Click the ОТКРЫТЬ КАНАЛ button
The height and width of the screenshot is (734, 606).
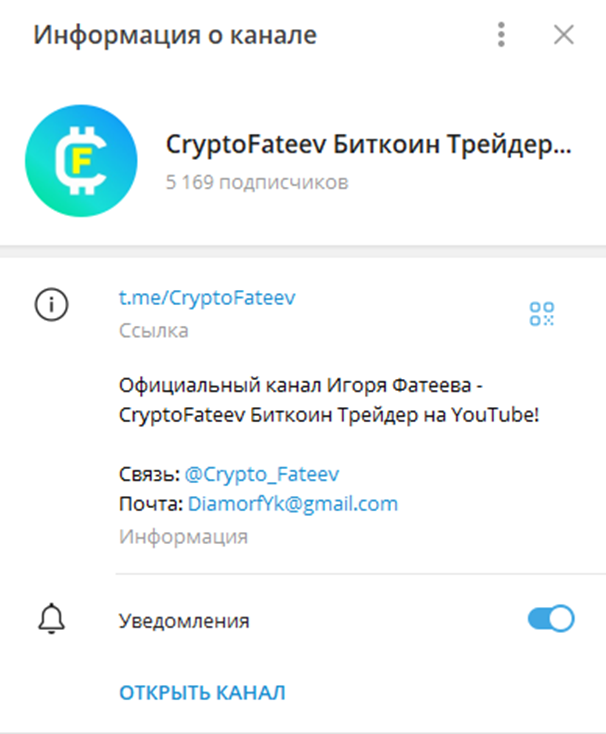(202, 693)
